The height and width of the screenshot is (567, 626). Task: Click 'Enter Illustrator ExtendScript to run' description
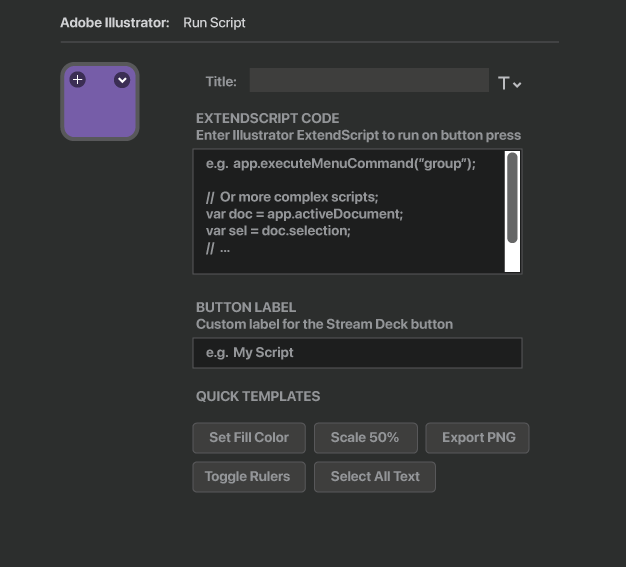tap(359, 135)
